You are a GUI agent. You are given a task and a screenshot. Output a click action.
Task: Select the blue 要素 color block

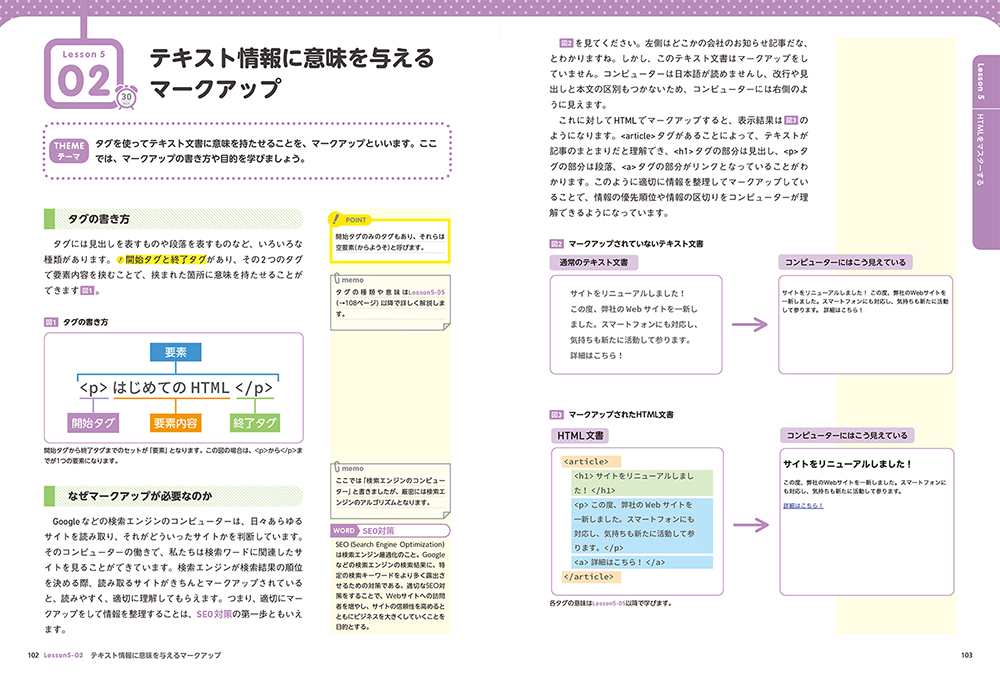(177, 351)
